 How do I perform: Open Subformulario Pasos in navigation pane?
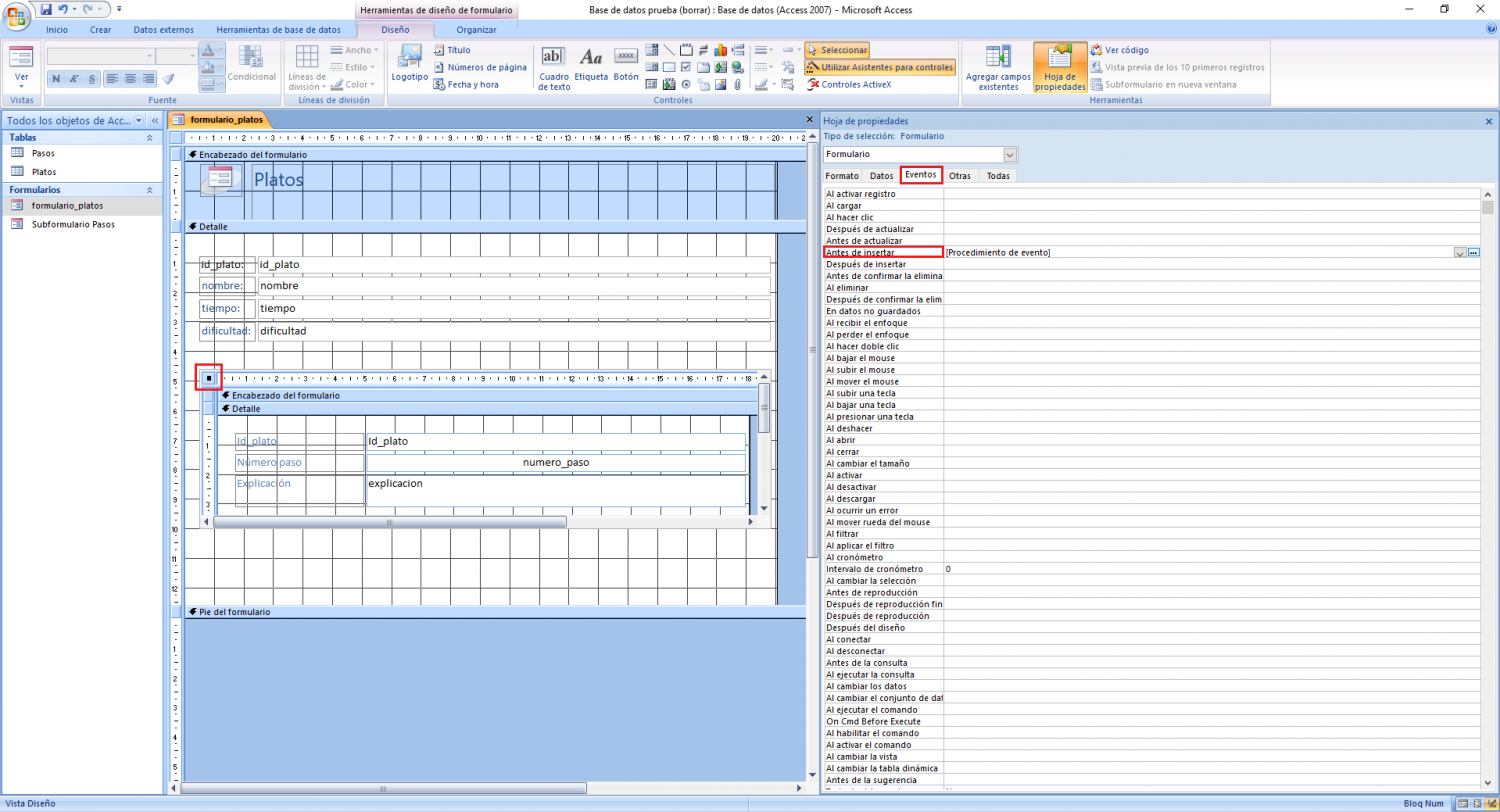click(73, 224)
